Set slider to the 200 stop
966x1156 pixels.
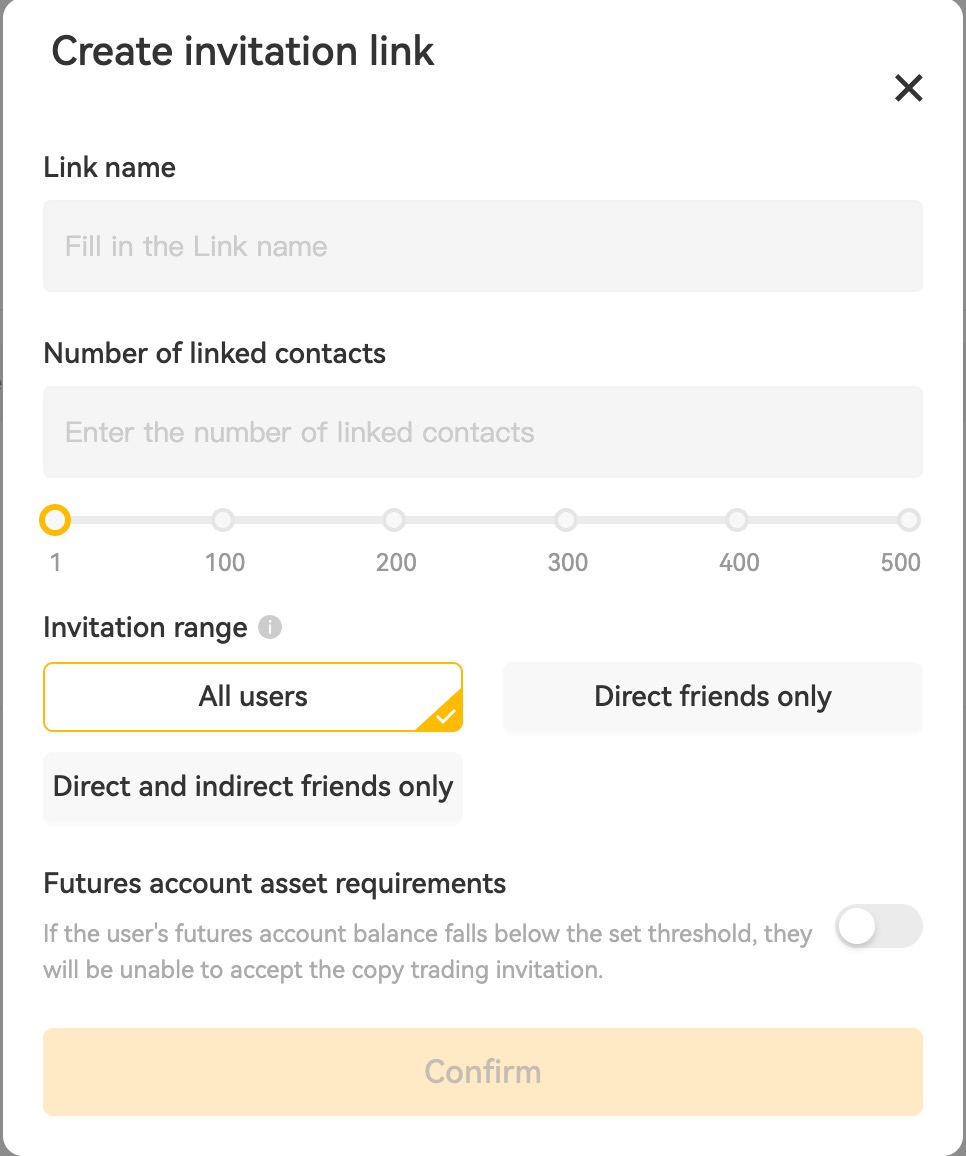395,520
